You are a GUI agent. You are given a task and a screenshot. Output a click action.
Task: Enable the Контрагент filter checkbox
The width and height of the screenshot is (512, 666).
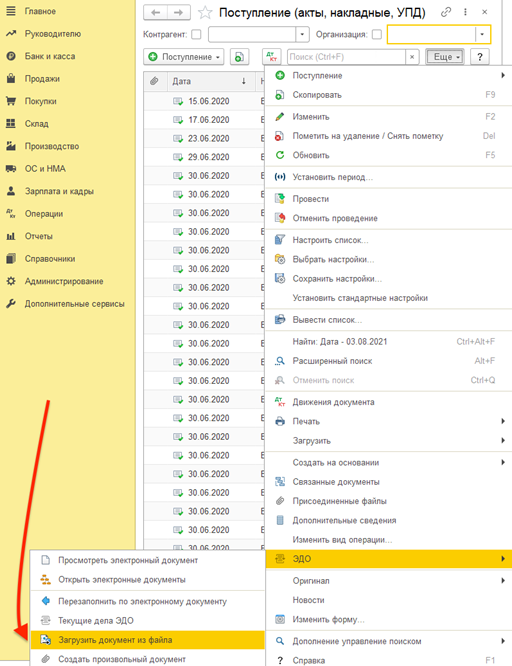coord(196,34)
